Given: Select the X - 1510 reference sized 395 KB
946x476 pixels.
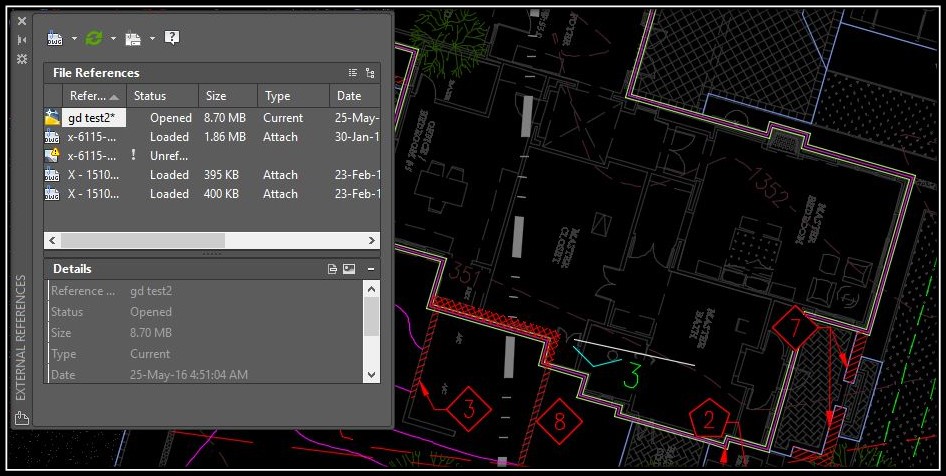Looking at the screenshot, I should (212, 175).
